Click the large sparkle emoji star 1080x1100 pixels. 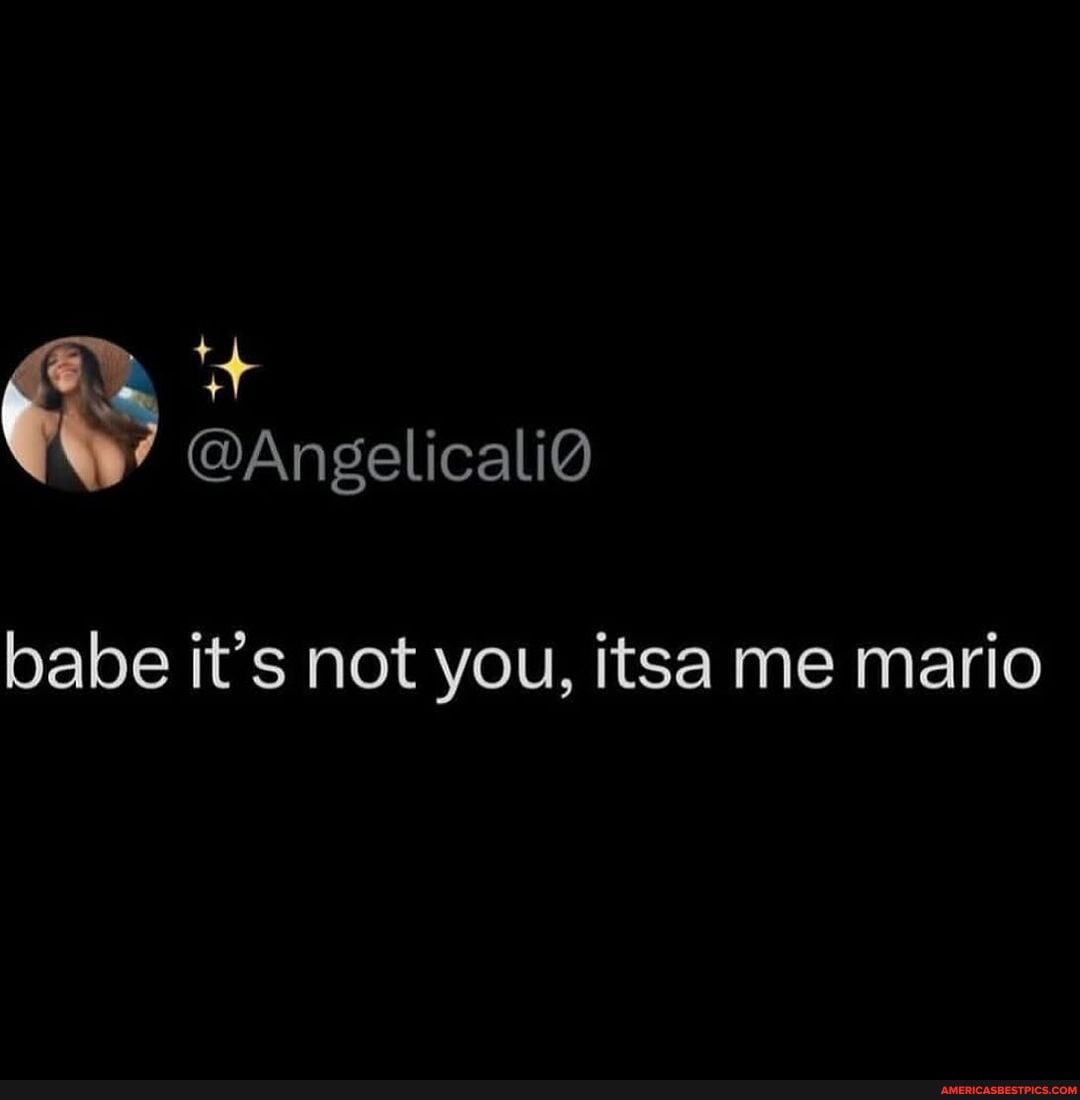point(237,367)
